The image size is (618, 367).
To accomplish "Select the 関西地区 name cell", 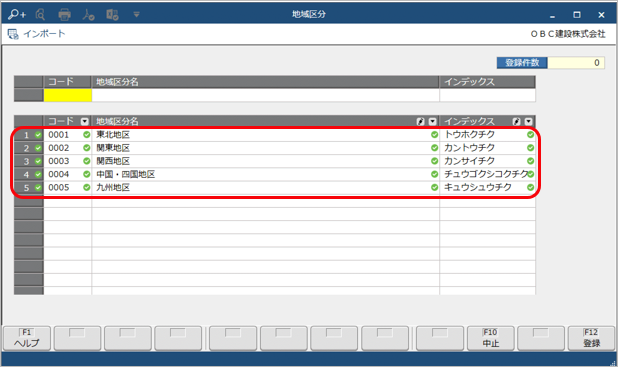I will [x=265, y=161].
